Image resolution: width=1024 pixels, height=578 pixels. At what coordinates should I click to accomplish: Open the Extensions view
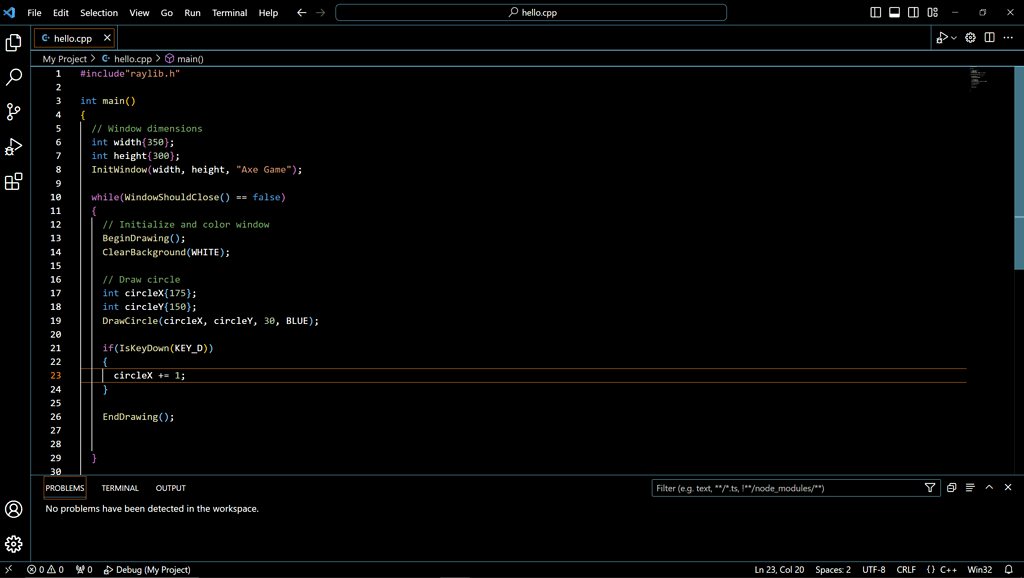[x=13, y=181]
